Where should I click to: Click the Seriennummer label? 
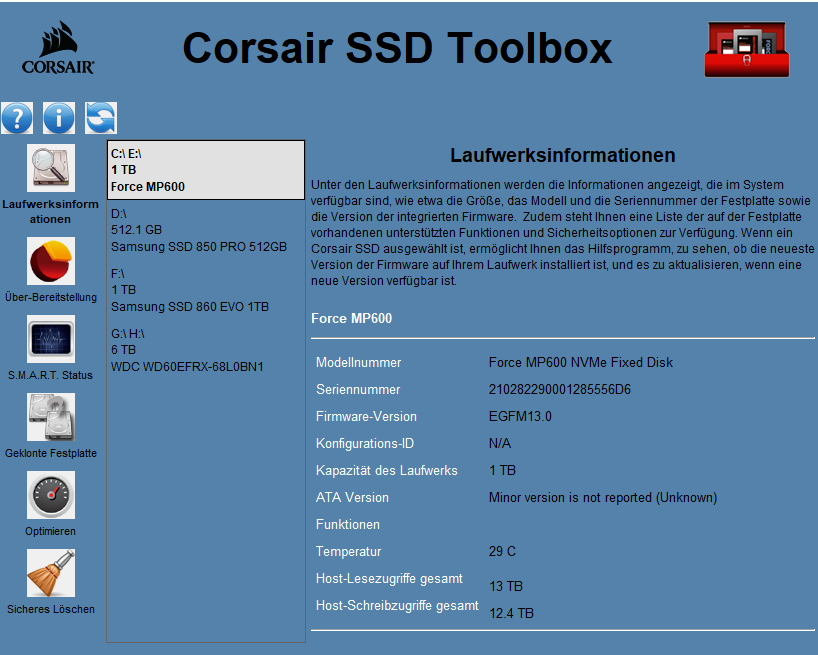[x=358, y=390]
